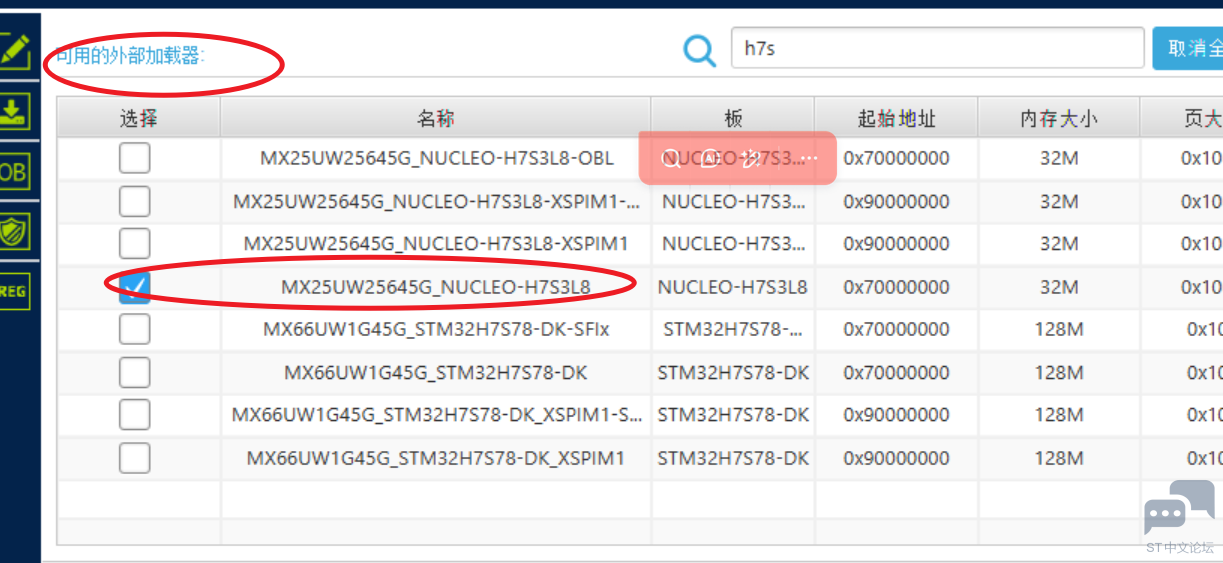1223x563 pixels.
Task: Select name MX66UW1G45G_STM32H7S78-DK_XSPIM1-S...
Action: click(x=436, y=415)
